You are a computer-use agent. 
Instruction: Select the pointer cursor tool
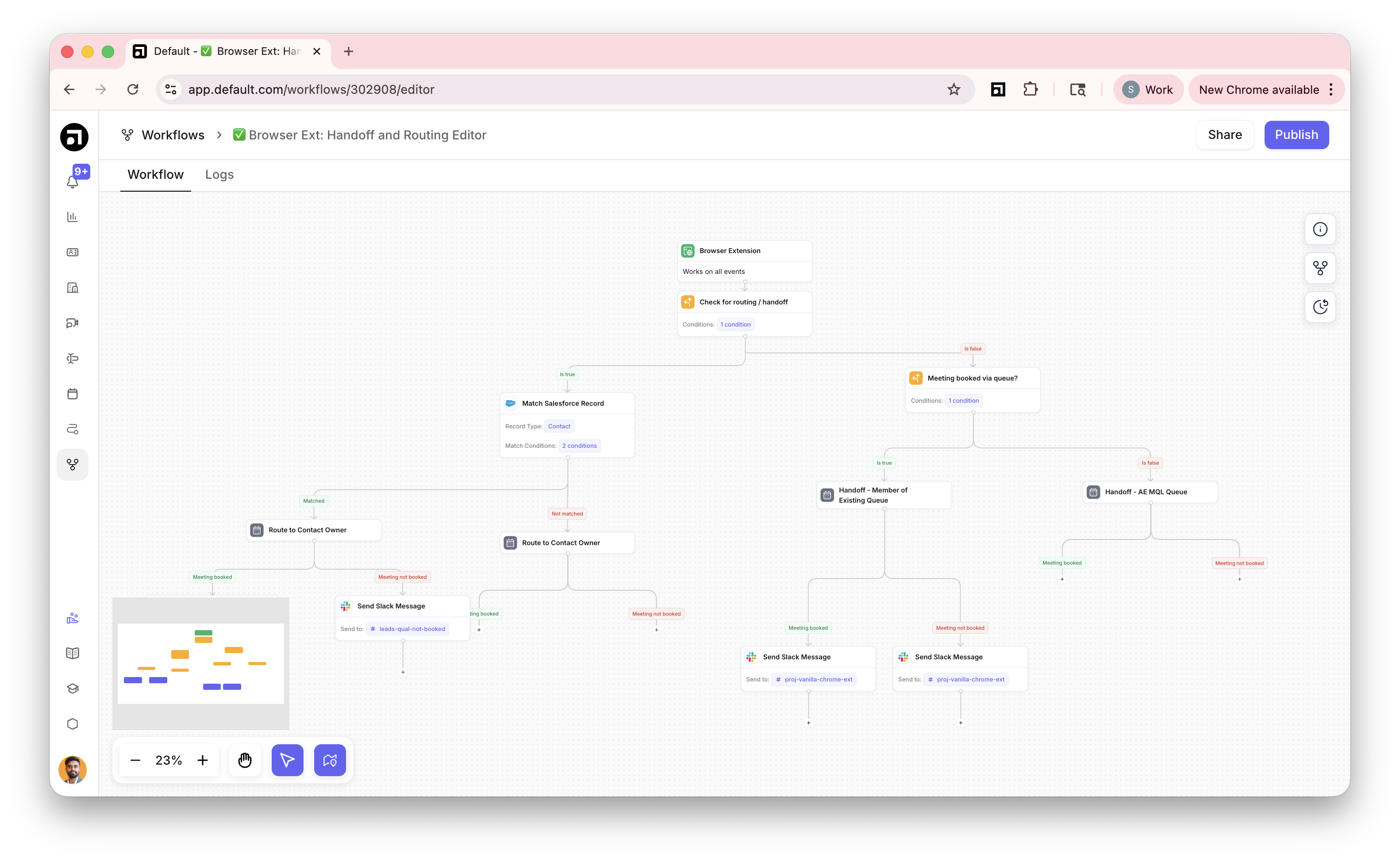point(287,760)
